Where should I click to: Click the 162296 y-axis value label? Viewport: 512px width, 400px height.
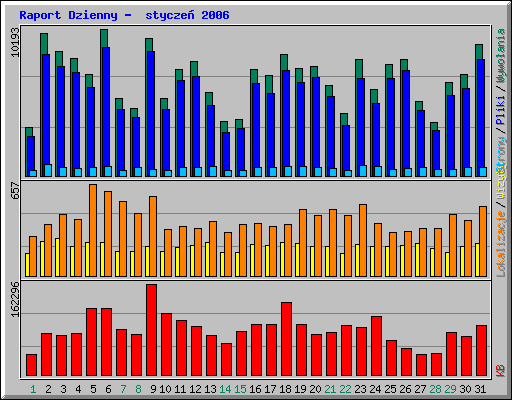[x=15, y=299]
